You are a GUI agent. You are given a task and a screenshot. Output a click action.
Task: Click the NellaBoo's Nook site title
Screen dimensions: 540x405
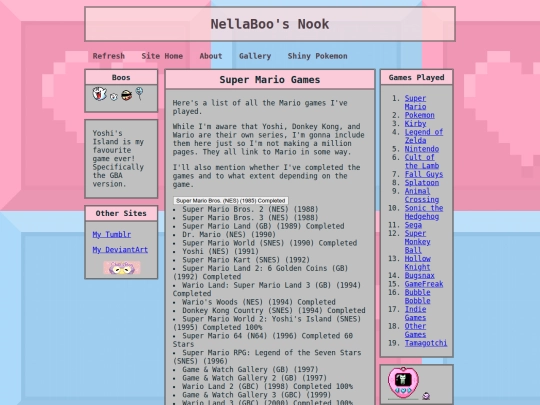(x=270, y=24)
